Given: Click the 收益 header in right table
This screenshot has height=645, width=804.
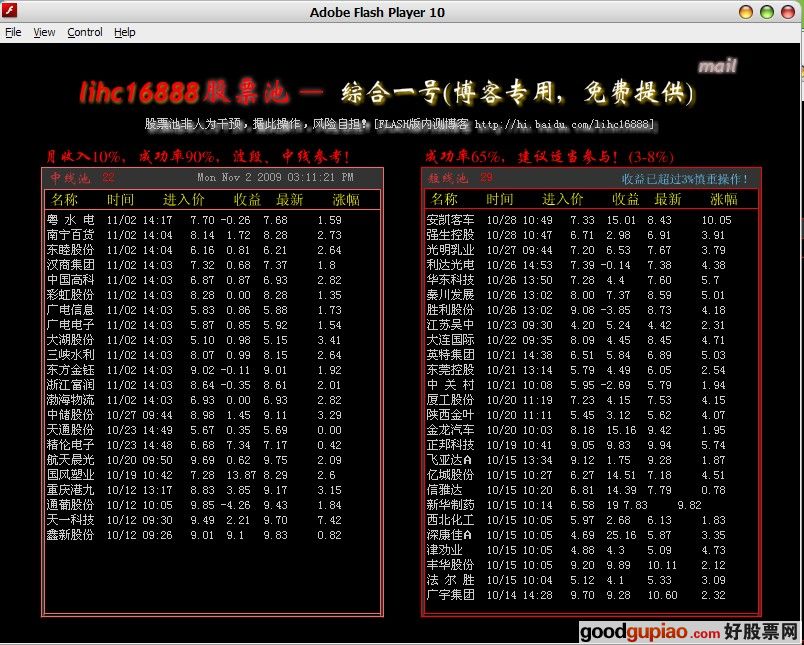Looking at the screenshot, I should pyautogui.click(x=626, y=199).
